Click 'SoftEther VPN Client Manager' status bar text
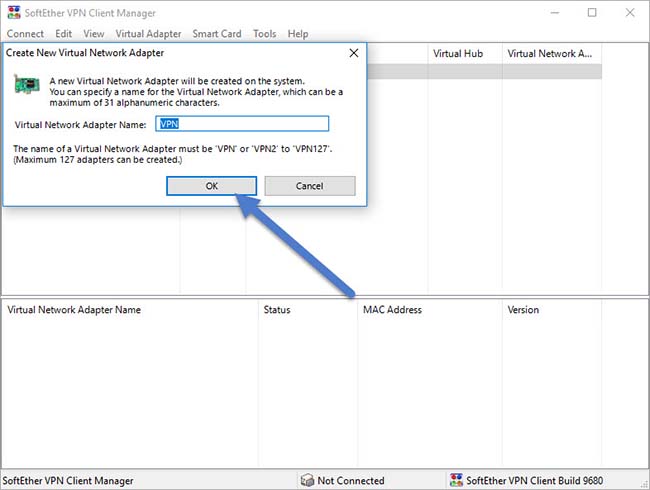This screenshot has width=650, height=490. tap(68, 480)
